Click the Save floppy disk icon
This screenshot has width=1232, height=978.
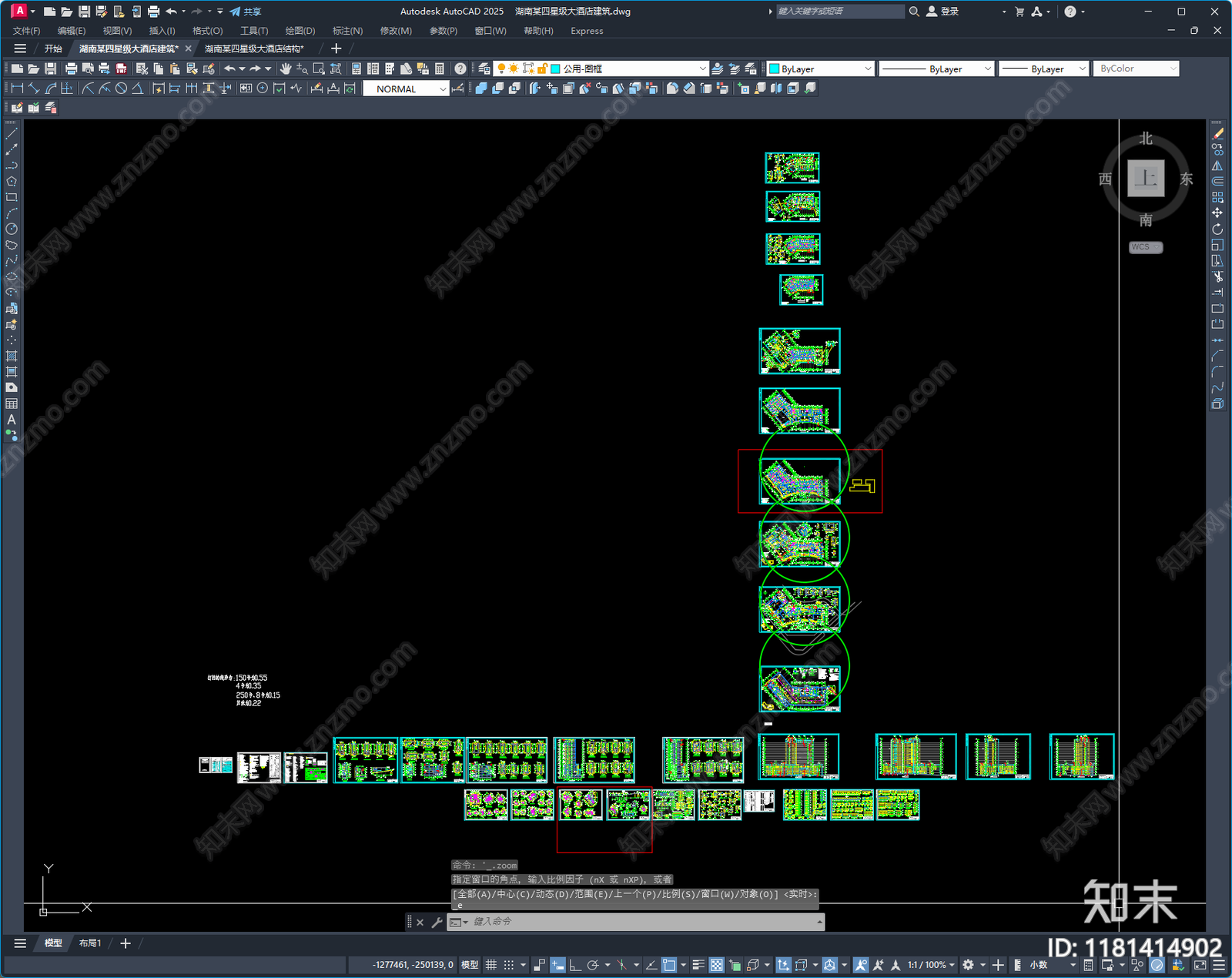point(50,69)
